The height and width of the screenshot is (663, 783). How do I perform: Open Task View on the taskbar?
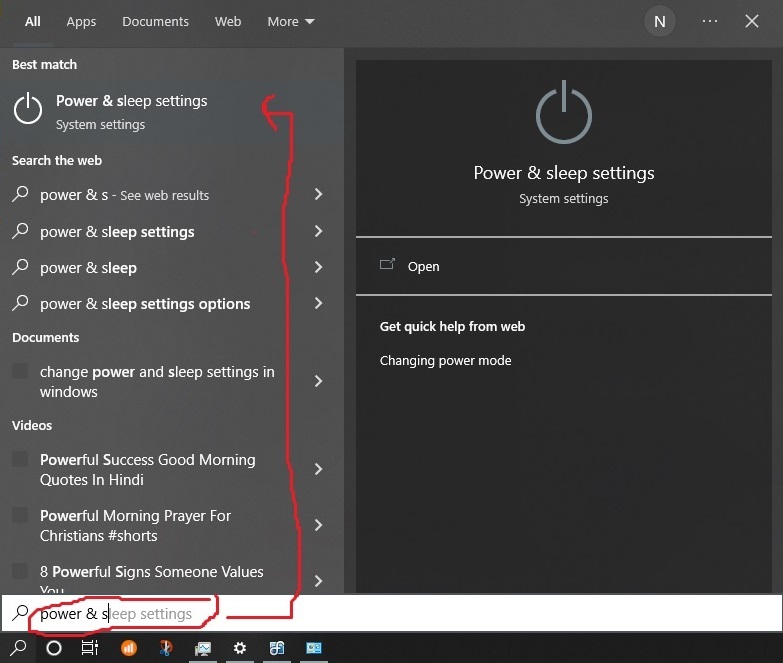[90, 648]
